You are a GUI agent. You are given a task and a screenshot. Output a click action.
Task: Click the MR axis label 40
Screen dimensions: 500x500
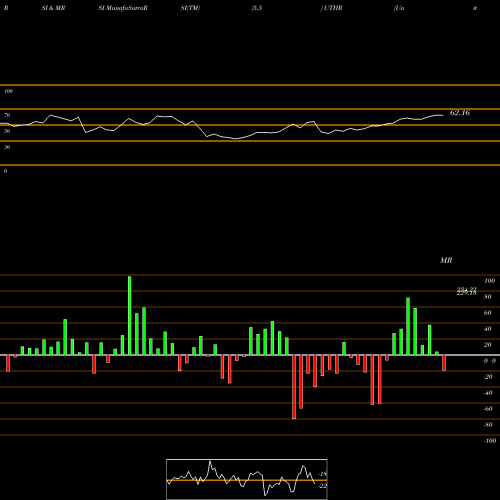point(488,329)
